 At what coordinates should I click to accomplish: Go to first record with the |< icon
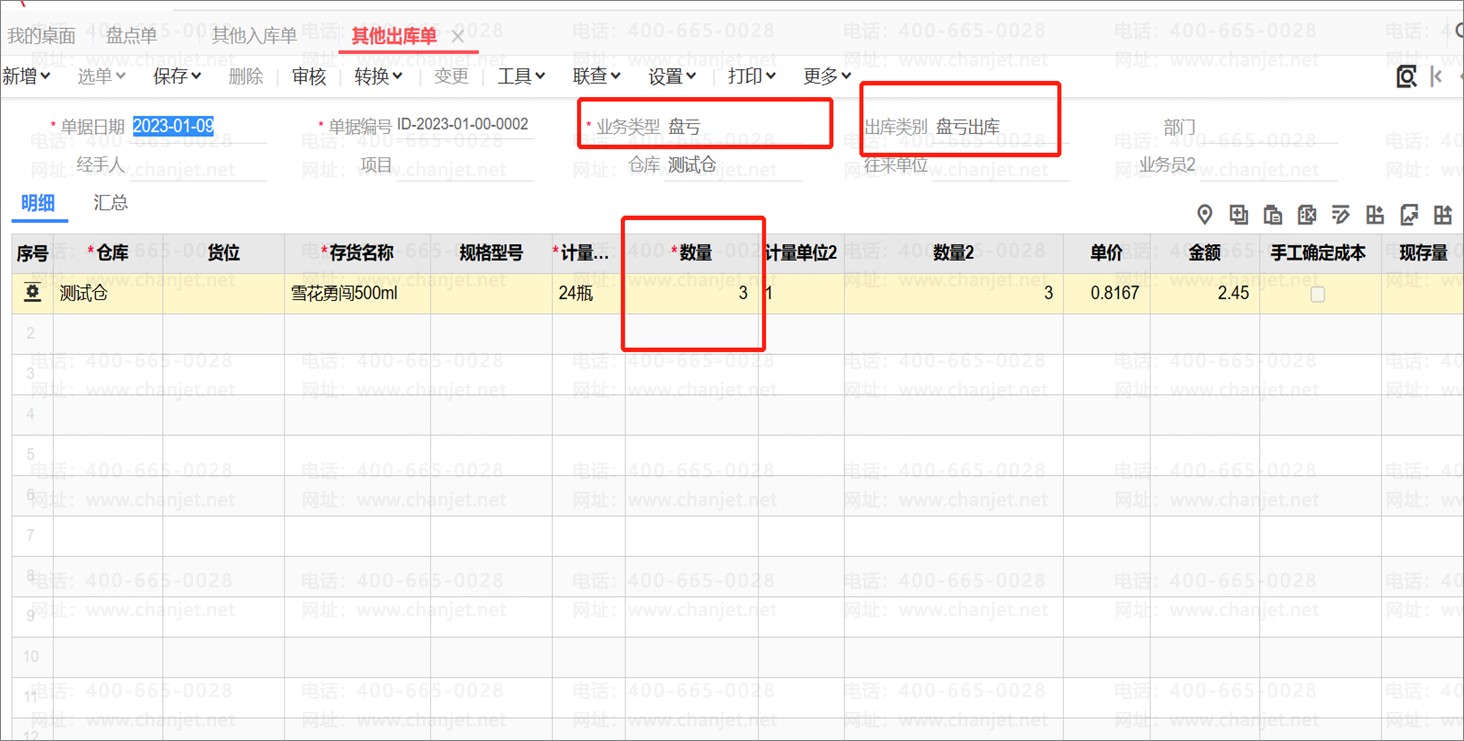click(x=1437, y=76)
